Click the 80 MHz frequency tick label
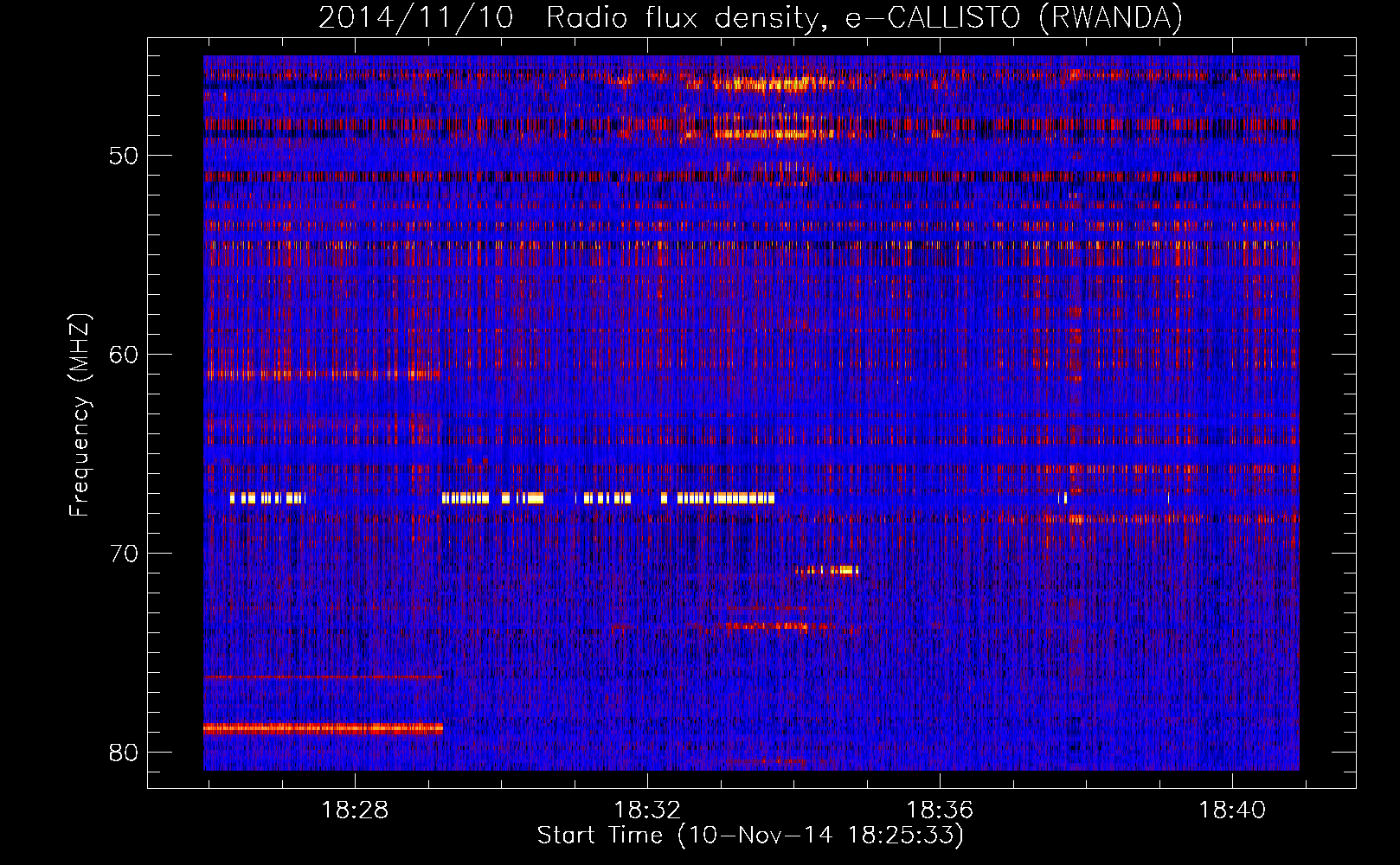 coord(125,753)
